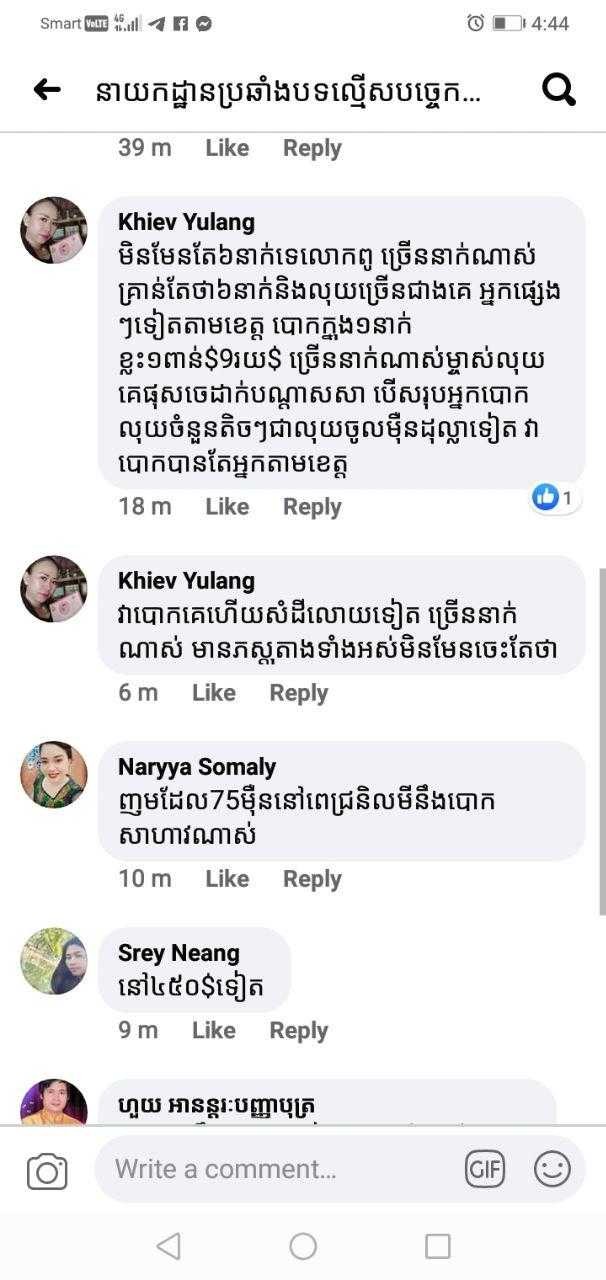
Task: Click the vertical scrollbar on the right
Action: coord(601,740)
